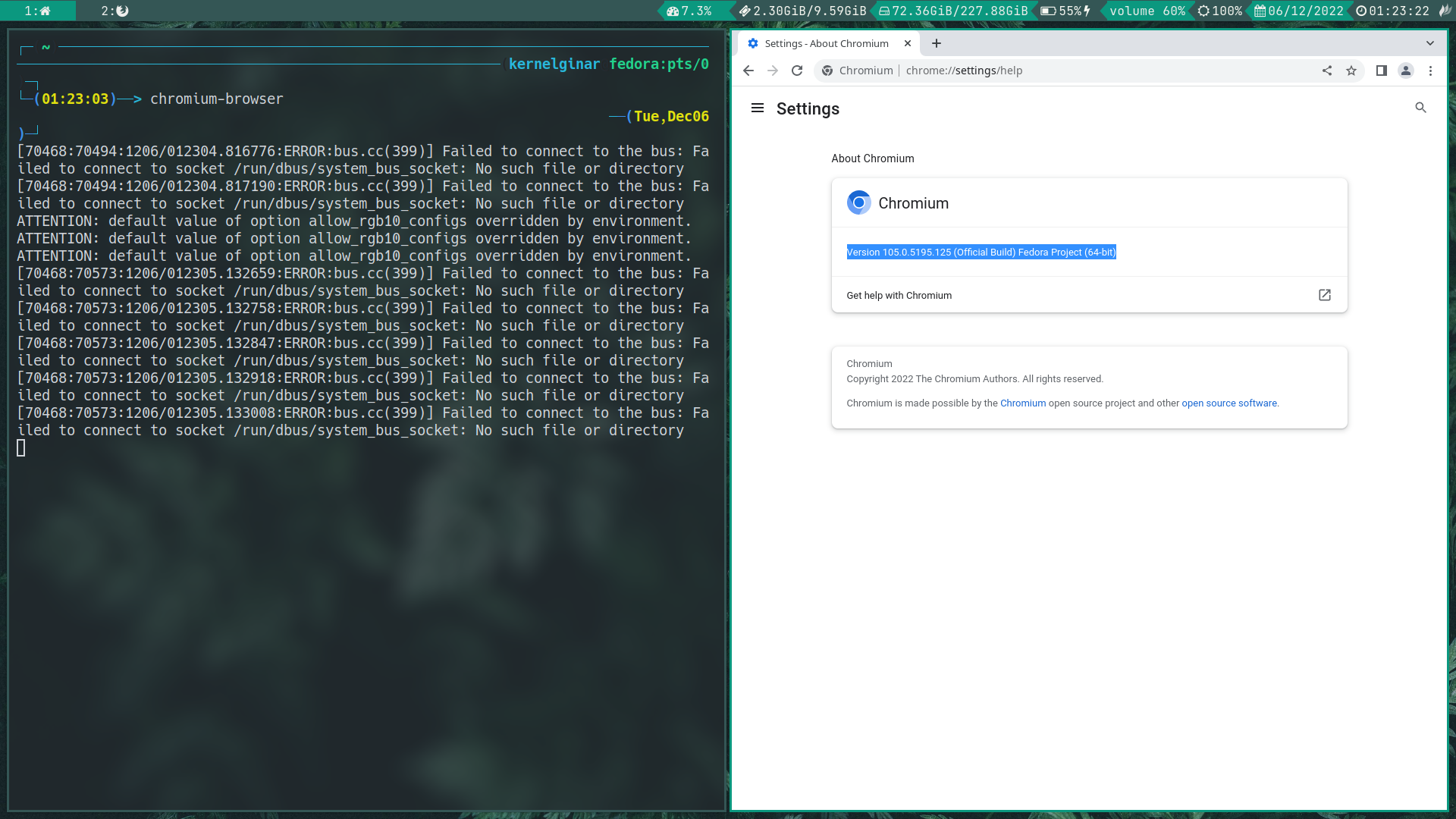Bookmark this tab with star icon
This screenshot has height=819, width=1456.
(x=1351, y=71)
